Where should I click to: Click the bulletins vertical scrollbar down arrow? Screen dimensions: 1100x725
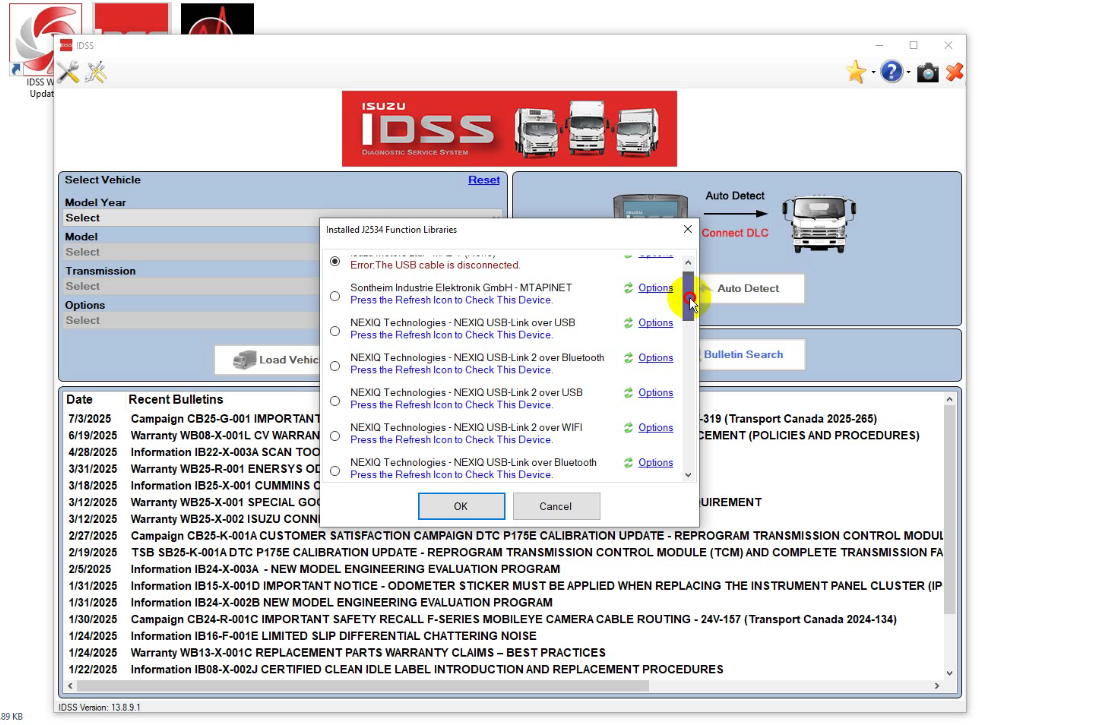click(x=950, y=673)
